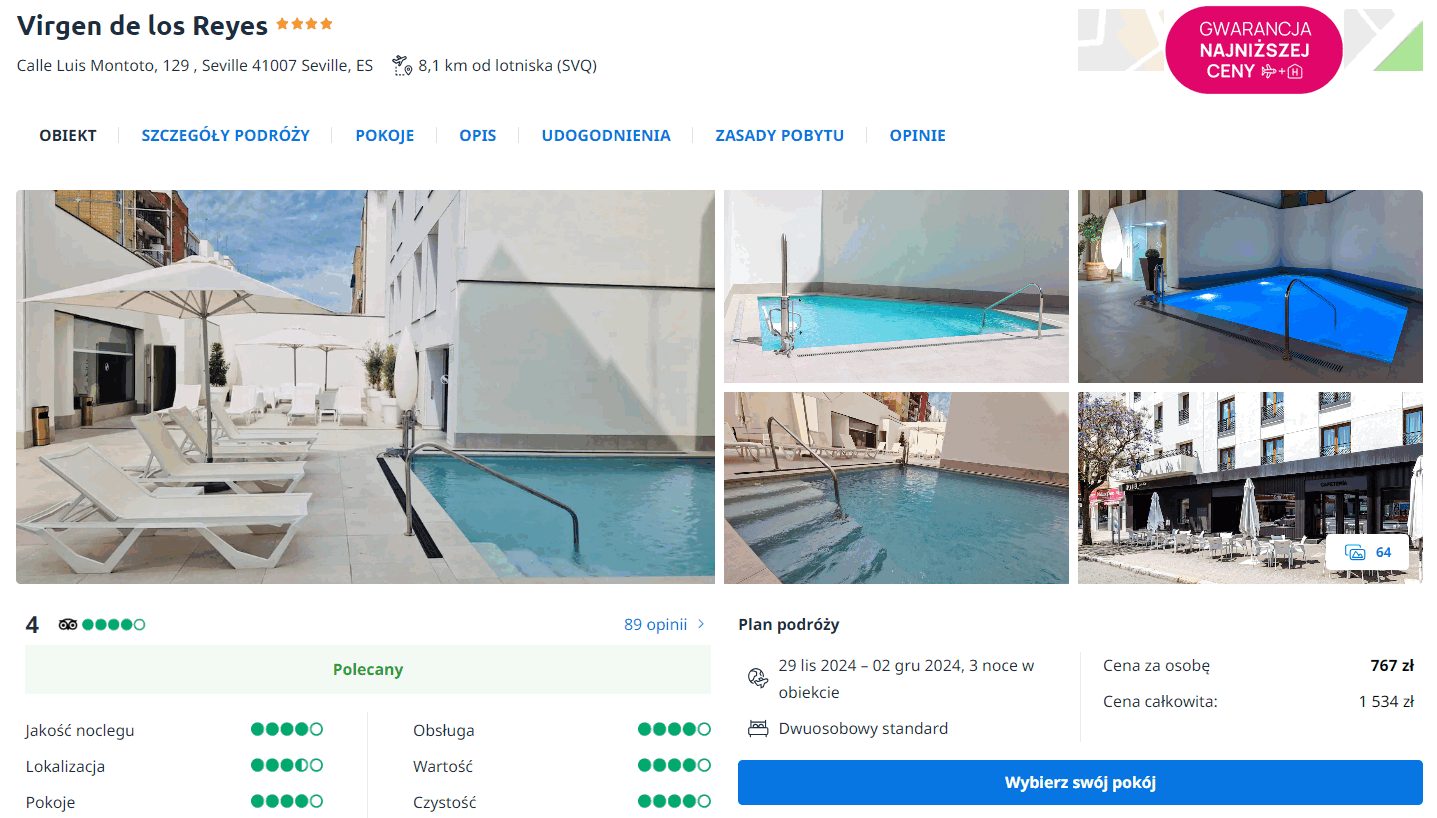Viewport: 1437px width, 818px height.
Task: Open the main poolside sunbeds photo
Action: [x=365, y=387]
